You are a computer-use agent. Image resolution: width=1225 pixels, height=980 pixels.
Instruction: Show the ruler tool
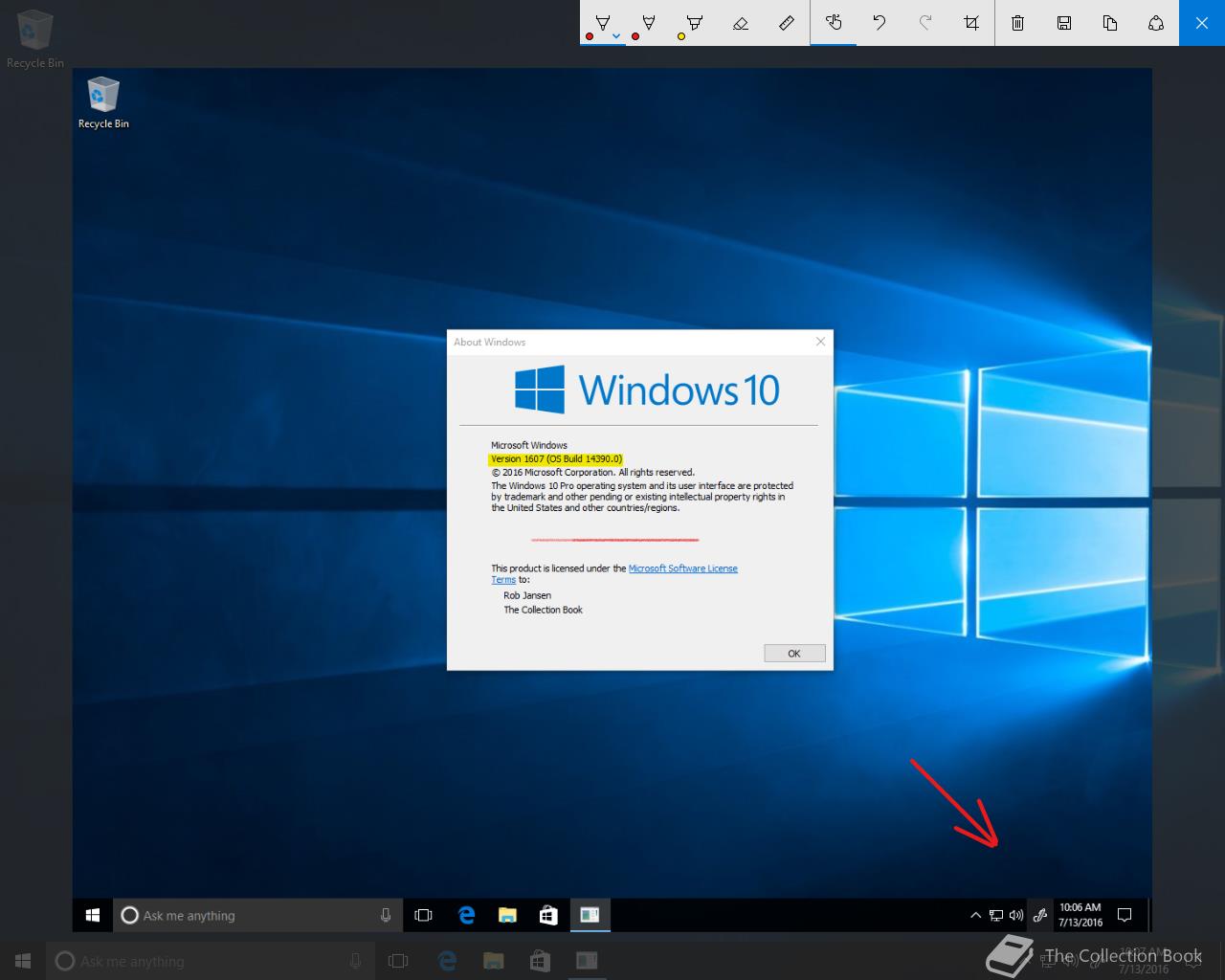coord(787,22)
